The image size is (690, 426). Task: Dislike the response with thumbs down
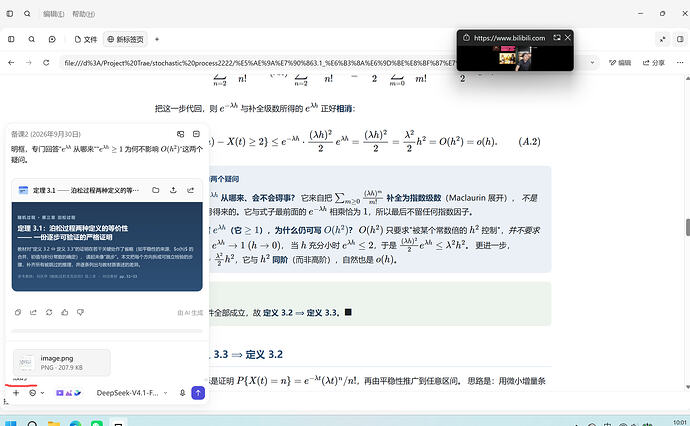80,312
